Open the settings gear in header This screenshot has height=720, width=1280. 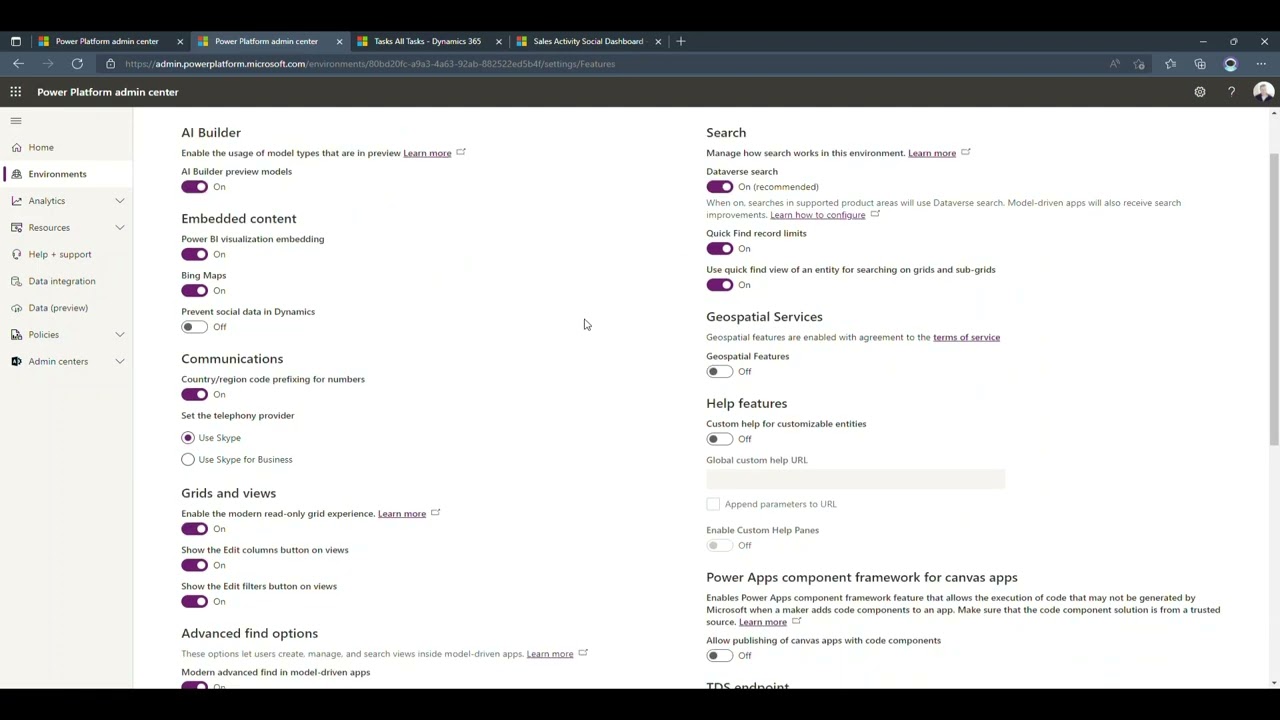[x=1200, y=92]
